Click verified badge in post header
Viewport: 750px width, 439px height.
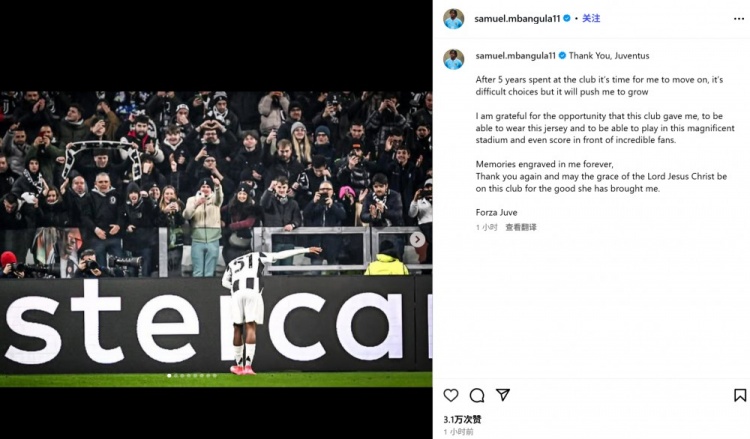567,18
